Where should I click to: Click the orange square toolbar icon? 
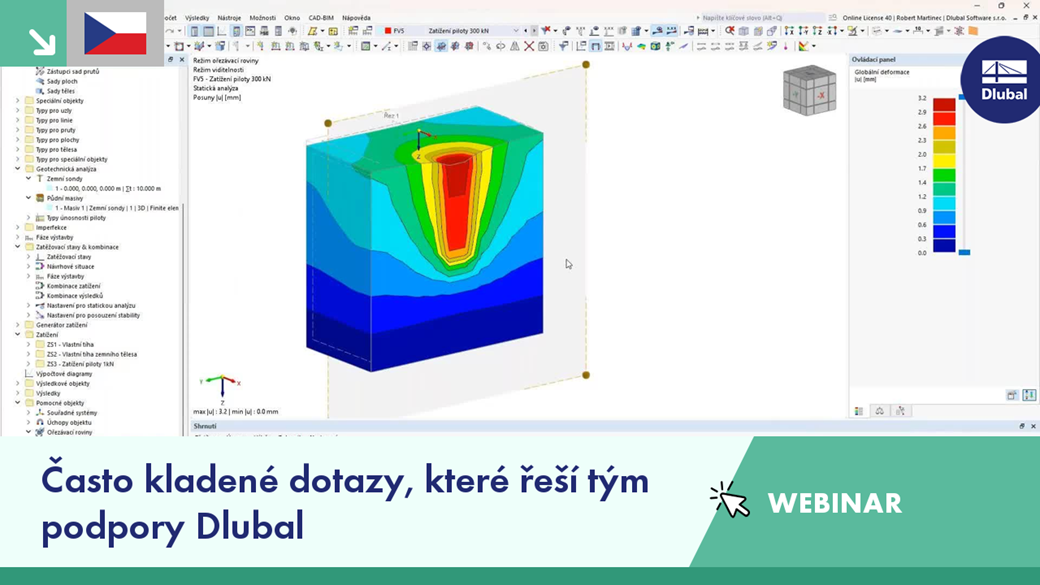click(973, 31)
